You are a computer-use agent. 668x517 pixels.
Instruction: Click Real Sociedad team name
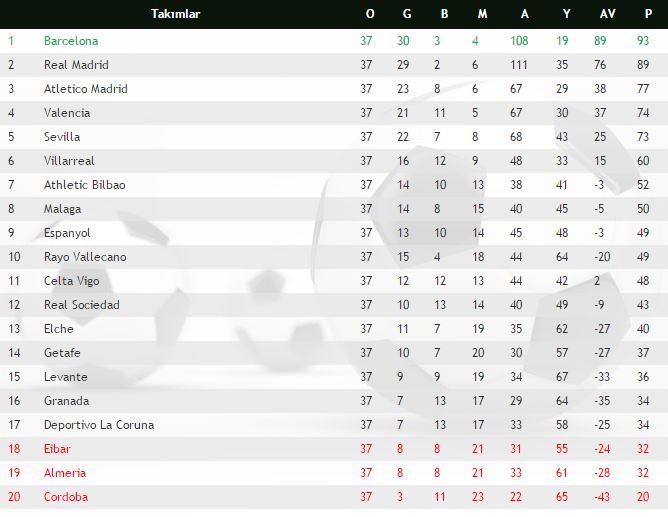82,305
